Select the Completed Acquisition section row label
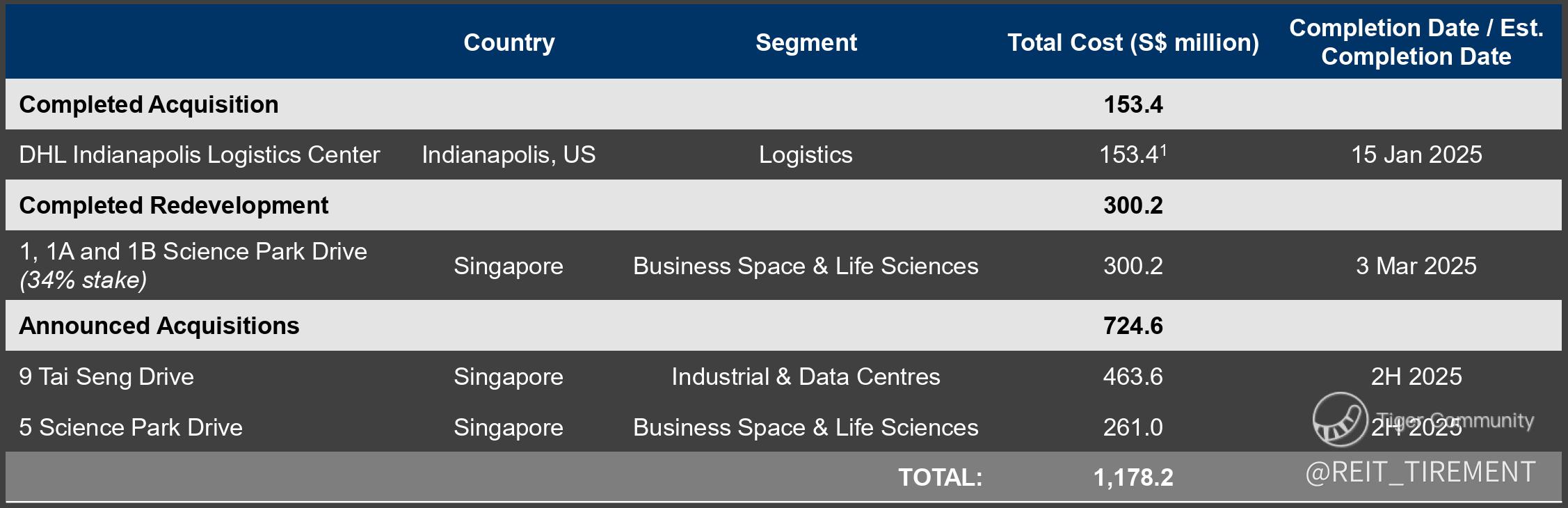The image size is (1568, 508). (x=149, y=104)
